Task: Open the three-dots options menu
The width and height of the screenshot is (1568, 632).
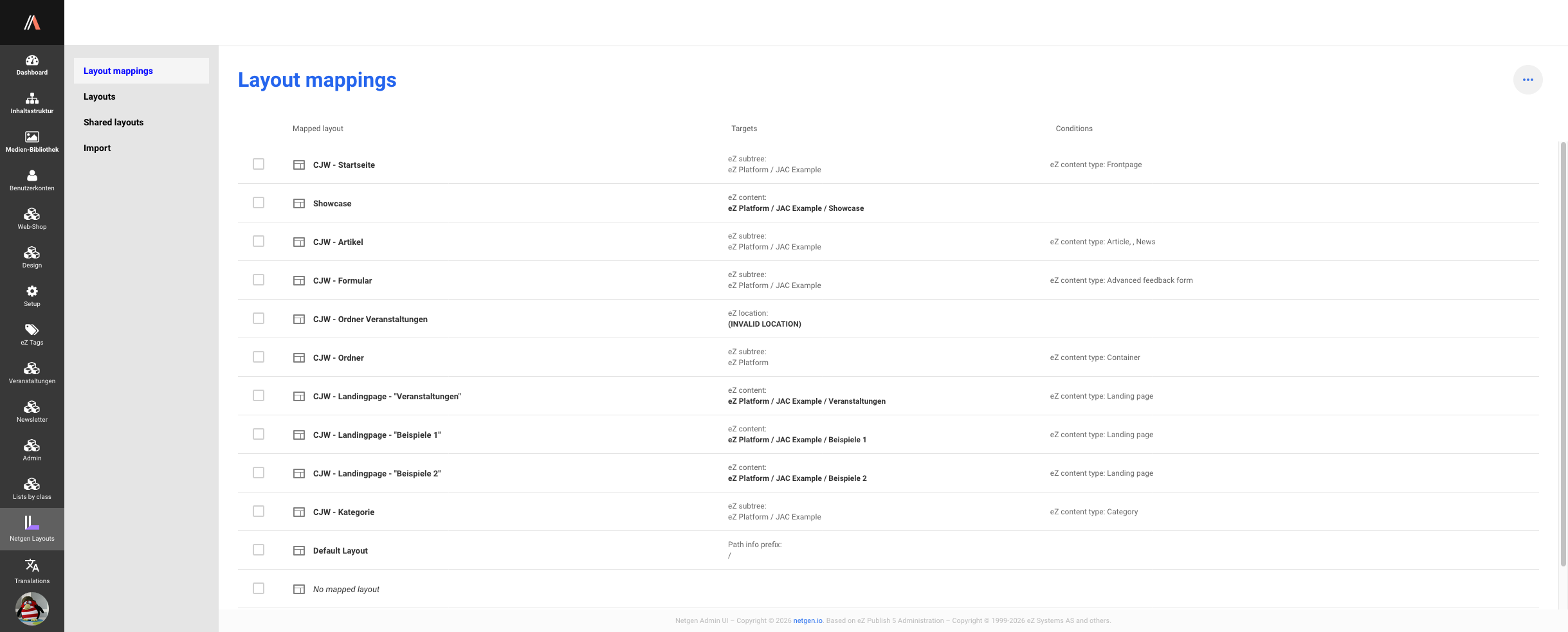Action: click(x=1527, y=80)
